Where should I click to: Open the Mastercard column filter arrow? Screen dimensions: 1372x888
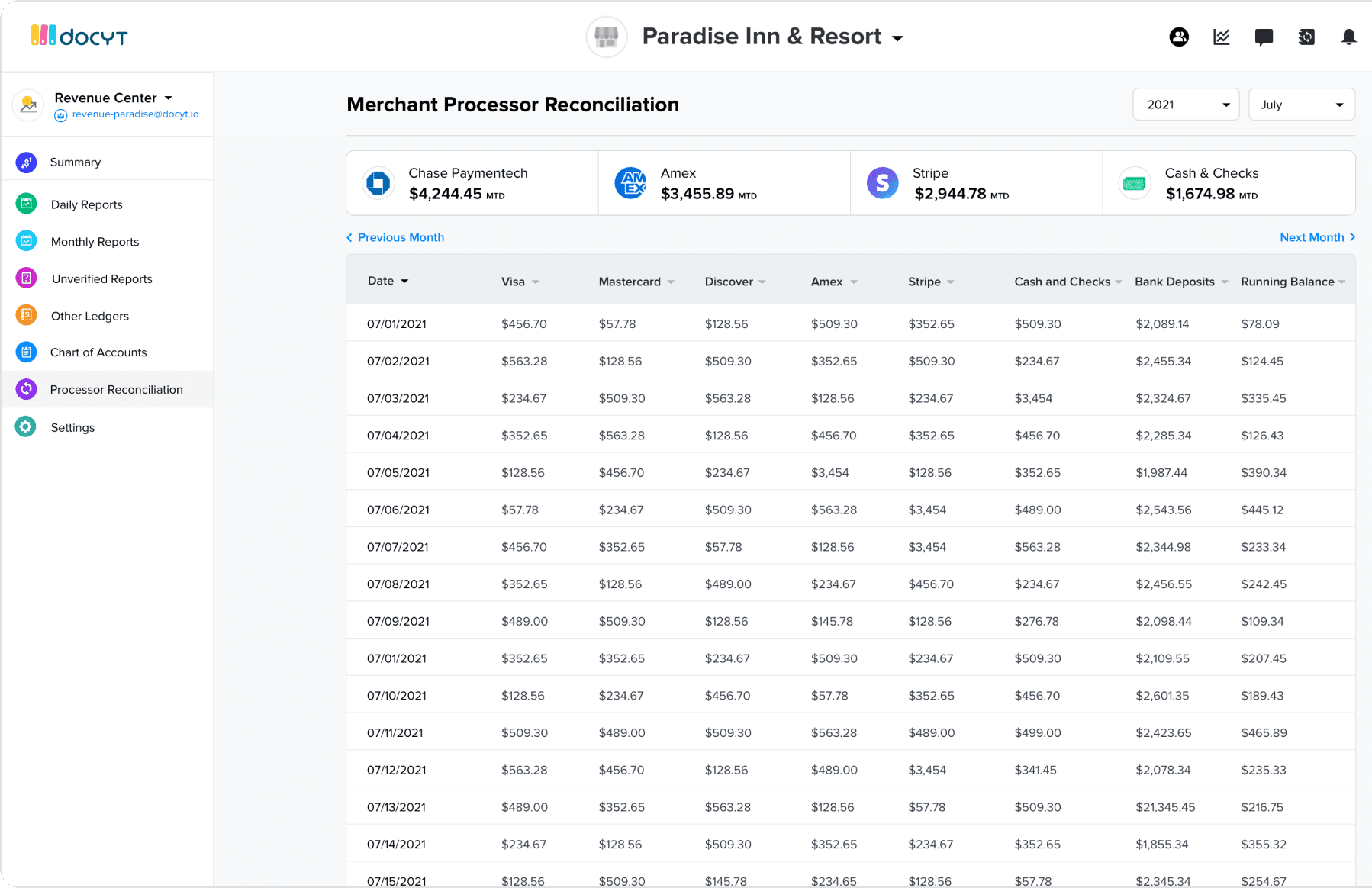tap(671, 282)
